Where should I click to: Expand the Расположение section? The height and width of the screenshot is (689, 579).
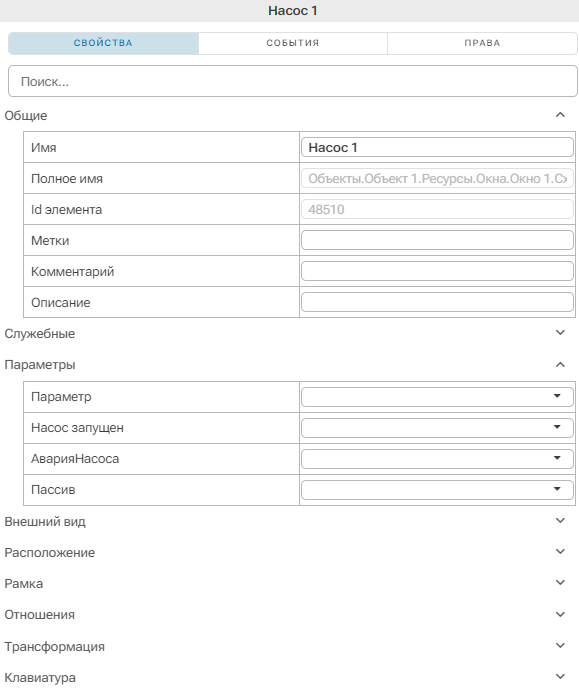pyautogui.click(x=560, y=552)
